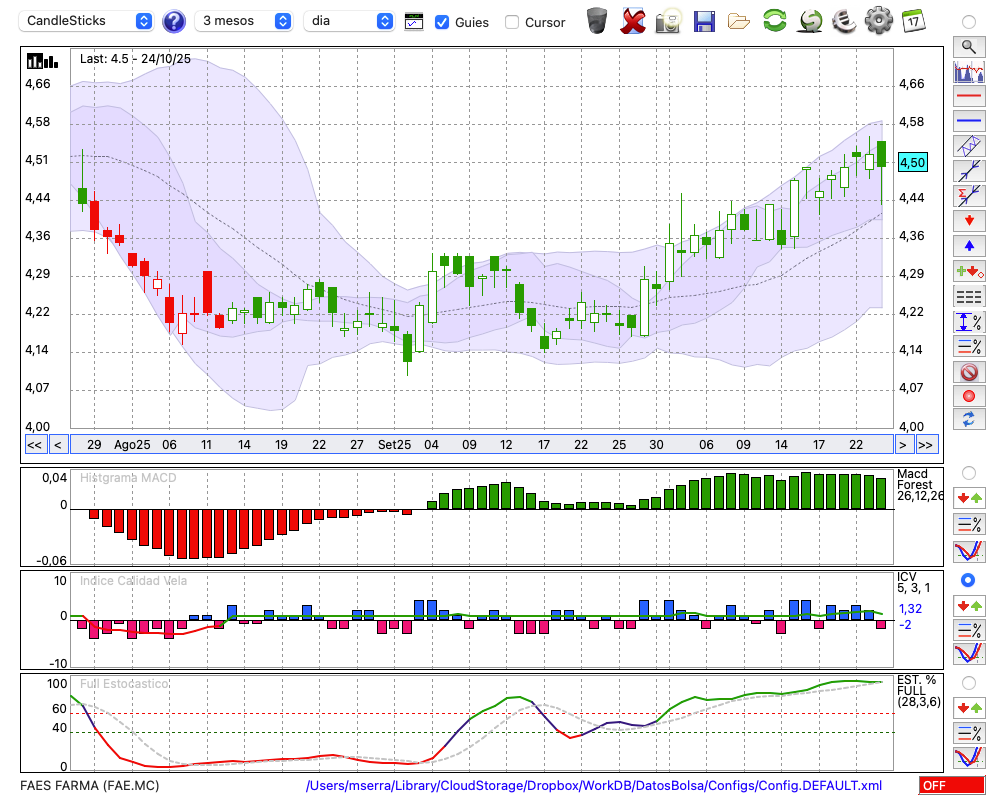Viewport: 1000px width, 800px height.
Task: Click the date axis scroll bar
Action: pyautogui.click(x=482, y=445)
